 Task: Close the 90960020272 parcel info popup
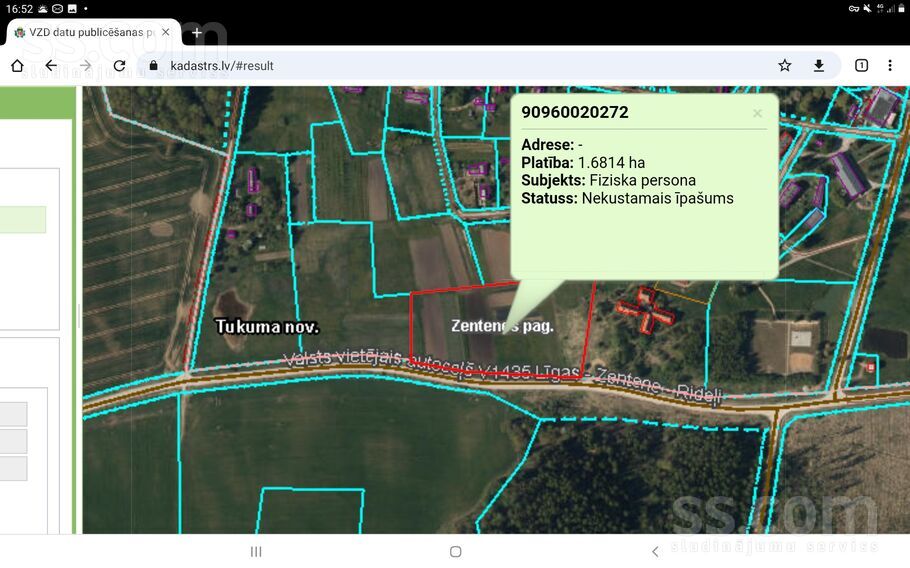[757, 113]
